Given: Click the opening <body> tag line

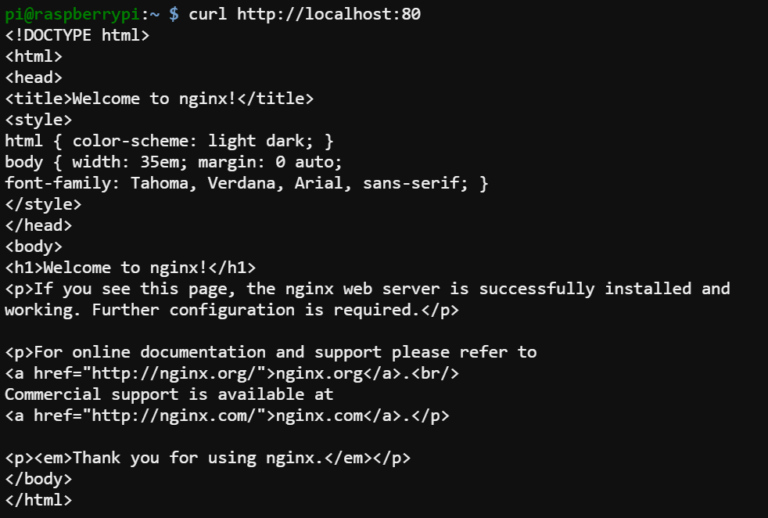Looking at the screenshot, I should pos(33,246).
